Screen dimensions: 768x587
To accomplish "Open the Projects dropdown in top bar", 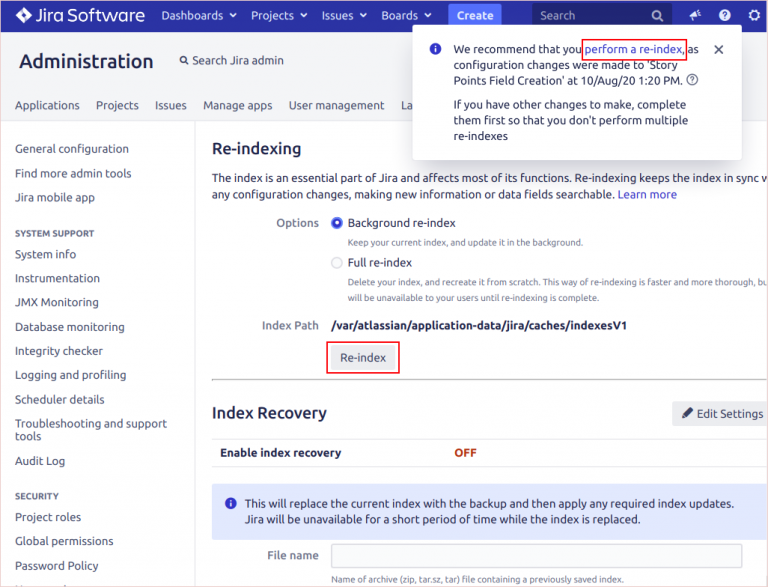I will coord(279,16).
